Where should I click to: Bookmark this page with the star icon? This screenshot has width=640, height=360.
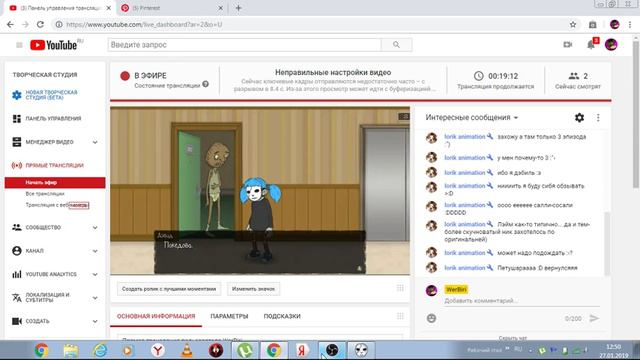click(573, 24)
